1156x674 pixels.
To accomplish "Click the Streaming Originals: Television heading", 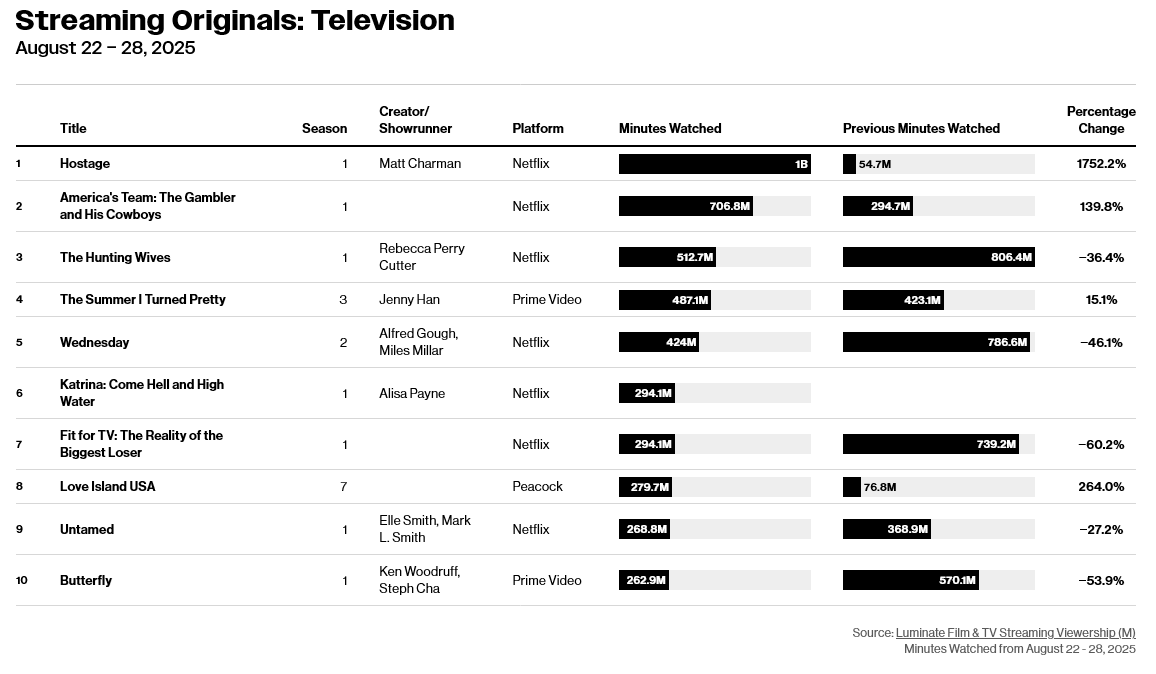I will (235, 20).
